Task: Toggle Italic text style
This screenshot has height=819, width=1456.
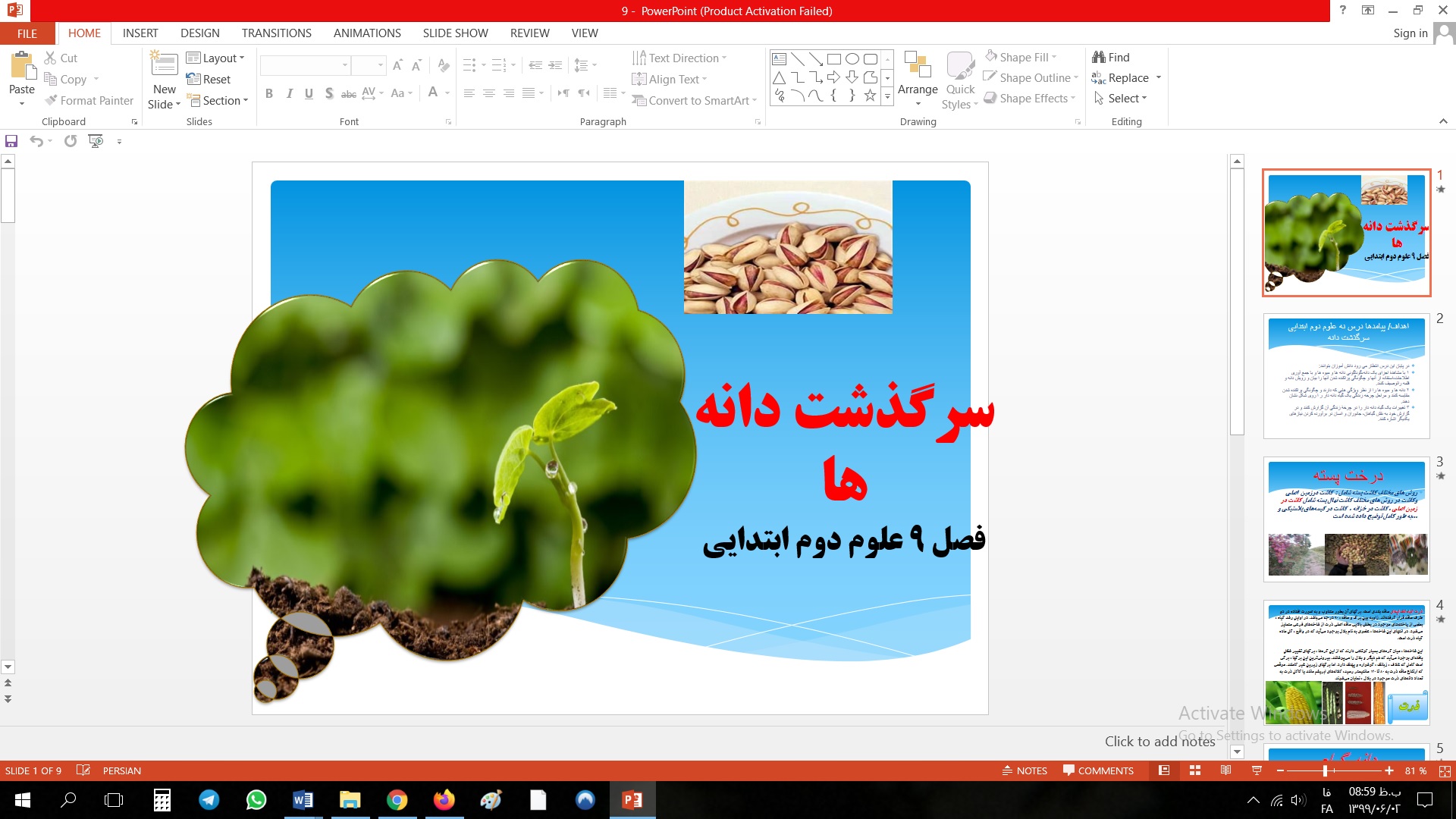Action: click(x=289, y=93)
